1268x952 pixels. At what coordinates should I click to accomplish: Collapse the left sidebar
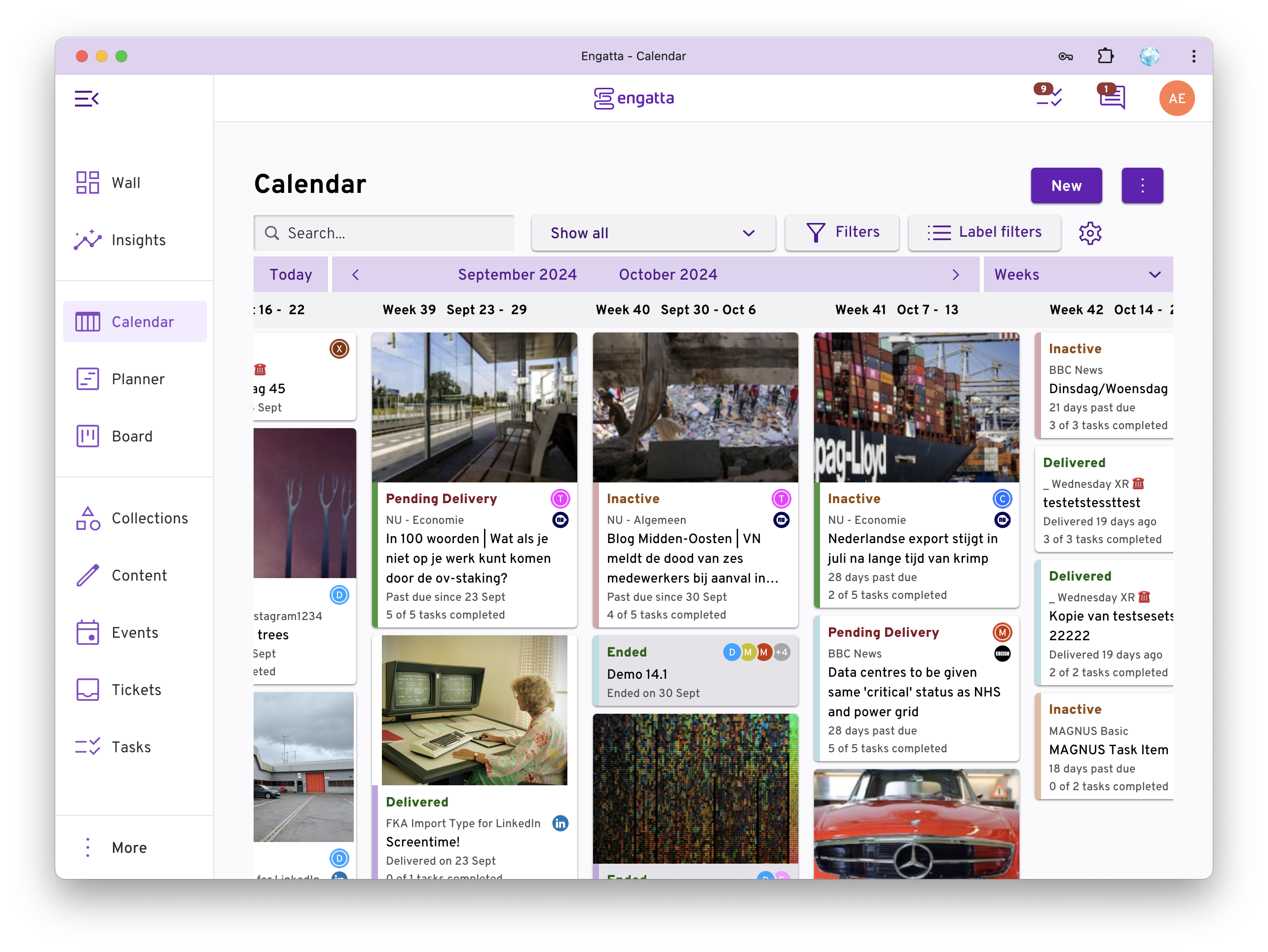(86, 98)
